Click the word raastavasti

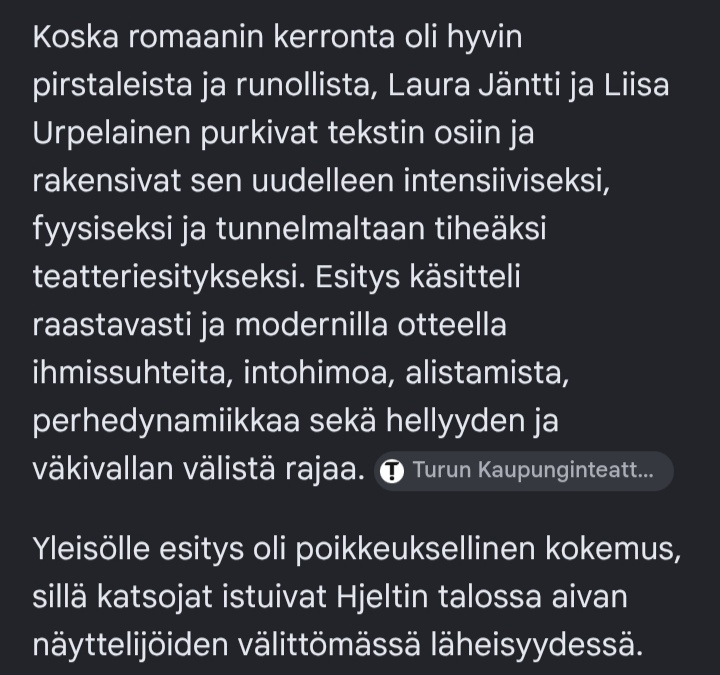[112, 325]
